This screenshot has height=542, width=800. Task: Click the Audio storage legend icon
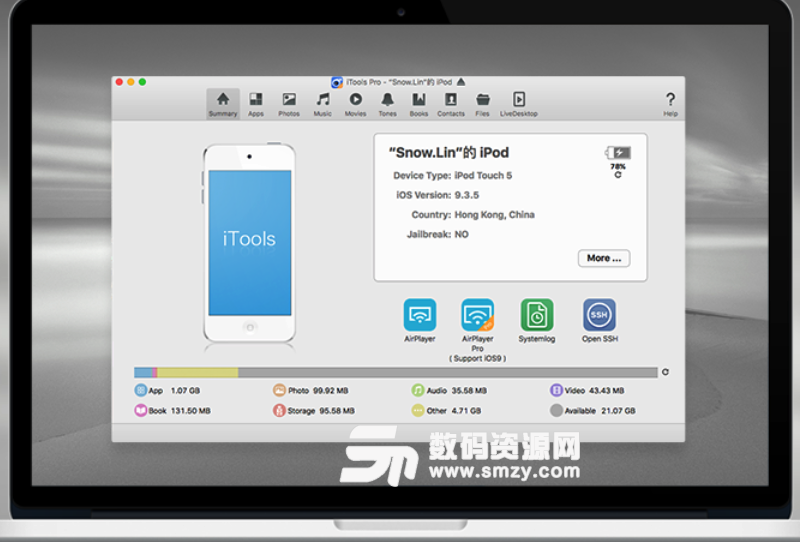point(418,390)
